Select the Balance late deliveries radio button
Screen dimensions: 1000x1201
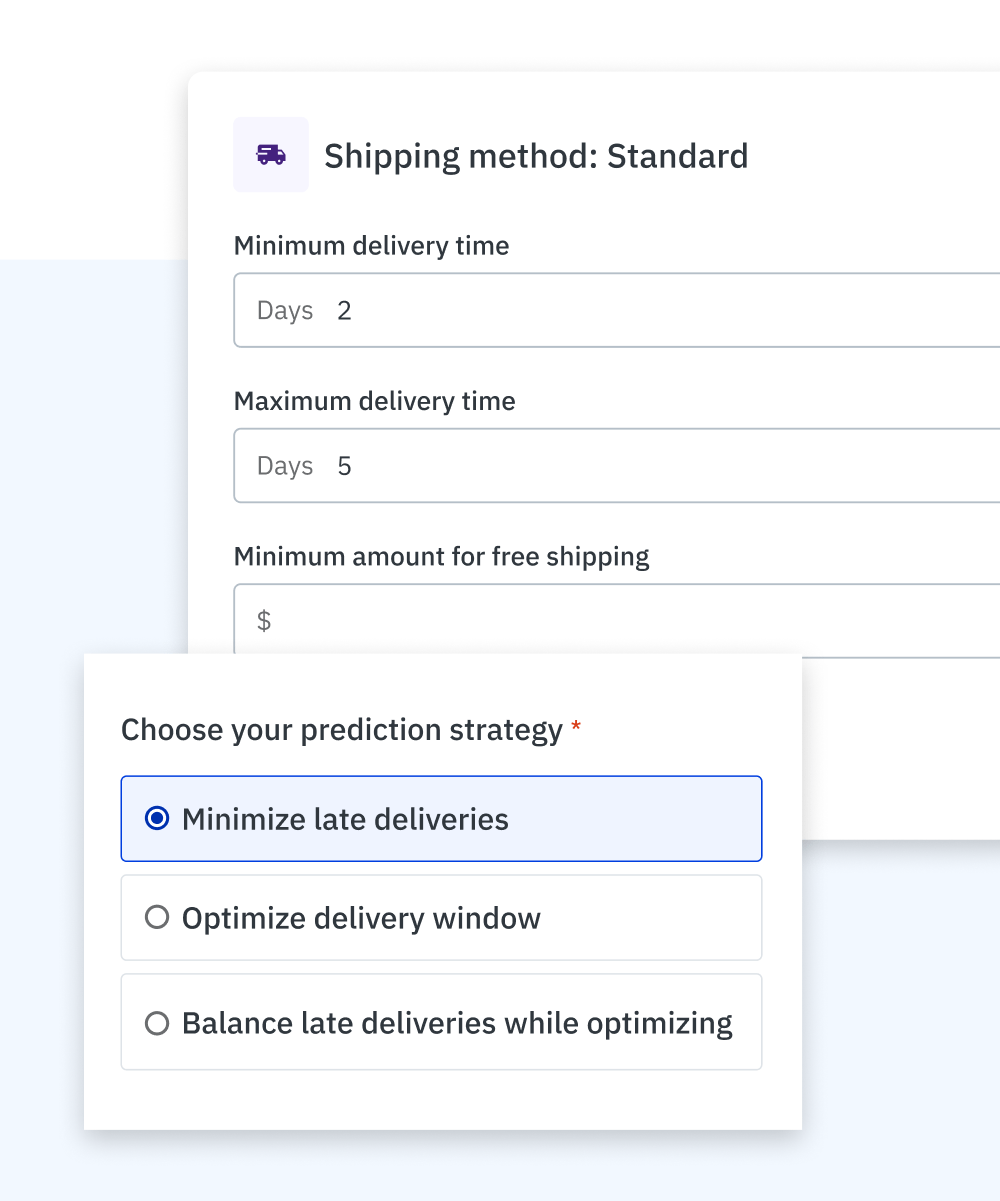tap(157, 1023)
